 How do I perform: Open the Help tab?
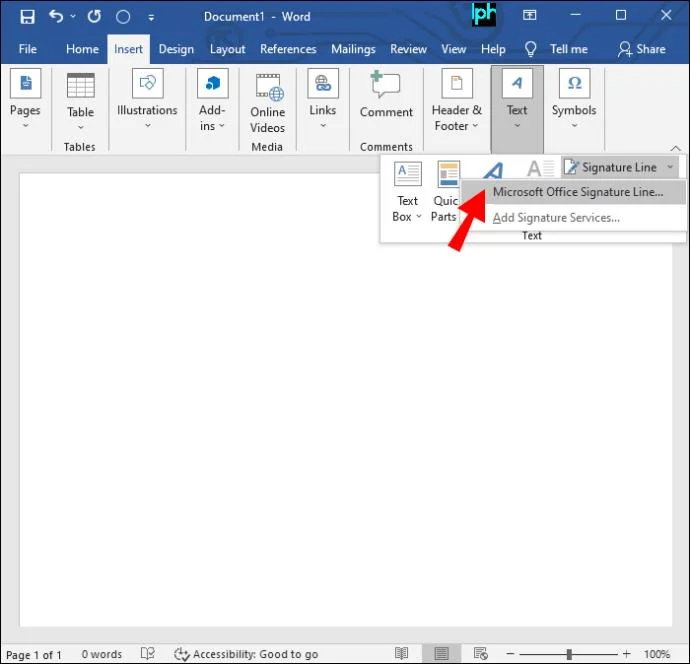tap(493, 49)
